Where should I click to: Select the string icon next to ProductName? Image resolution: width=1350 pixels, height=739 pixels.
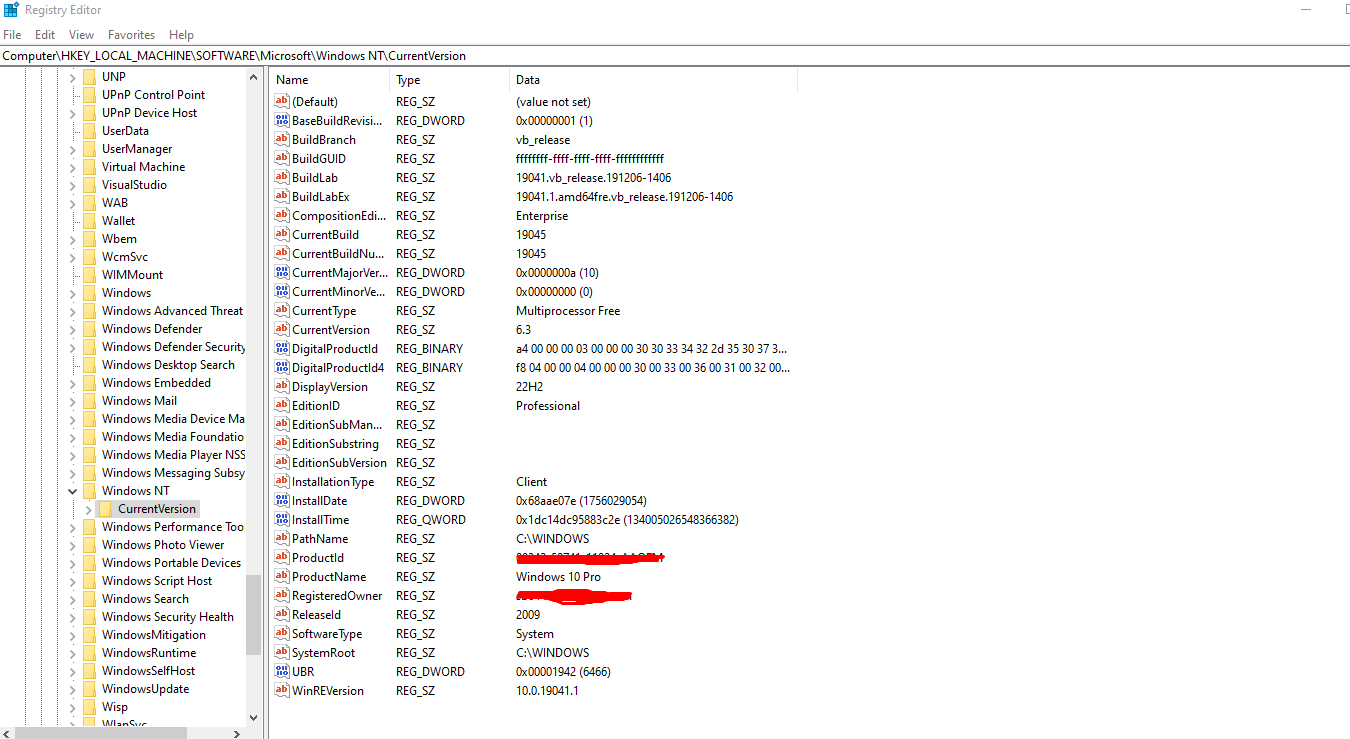pyautogui.click(x=281, y=577)
